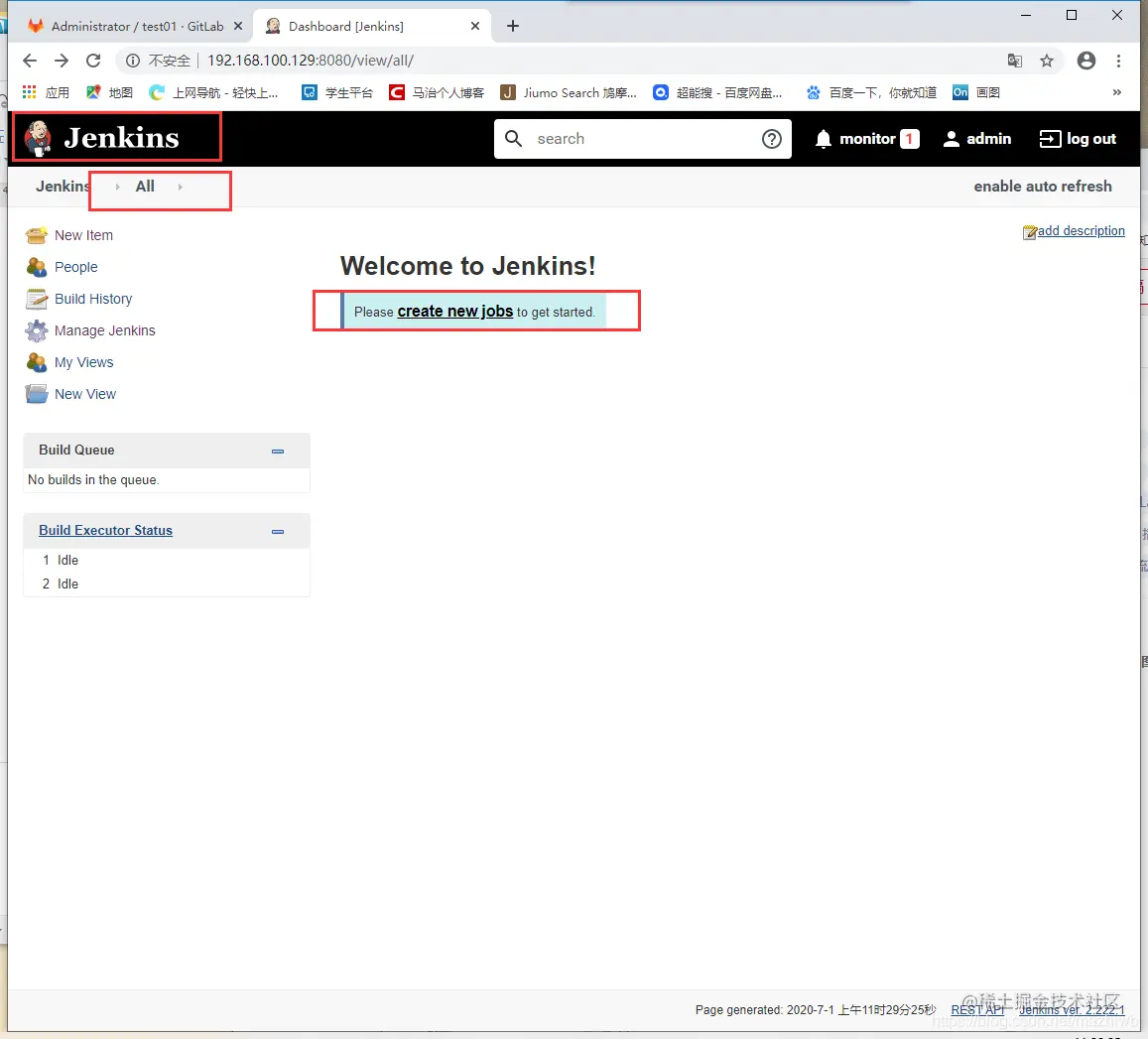Close the GitLab test01 tab

(x=238, y=27)
